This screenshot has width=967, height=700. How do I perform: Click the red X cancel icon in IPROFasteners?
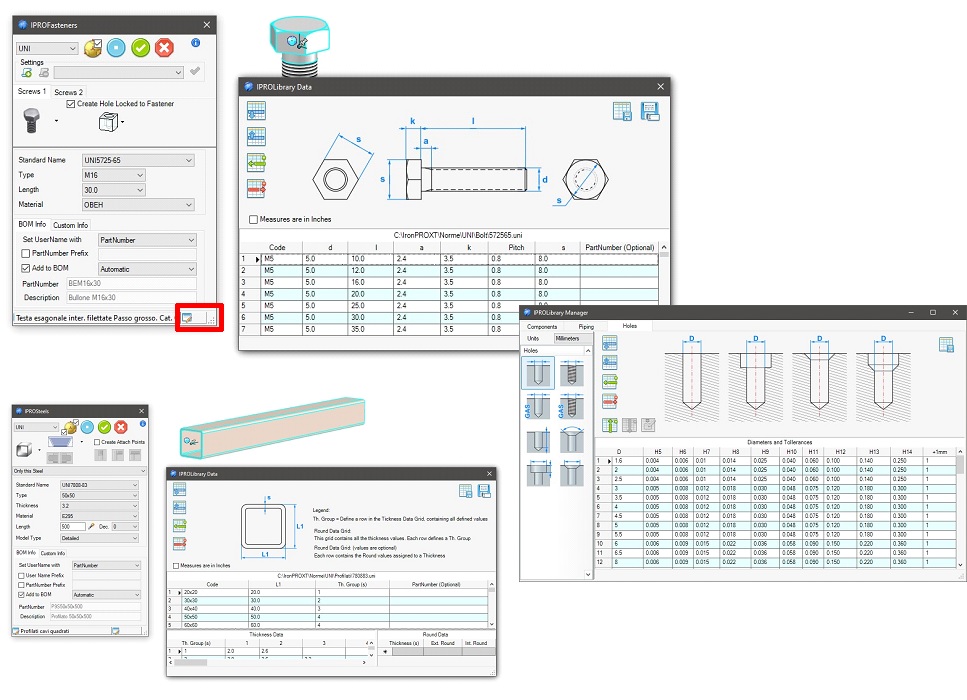(x=164, y=47)
